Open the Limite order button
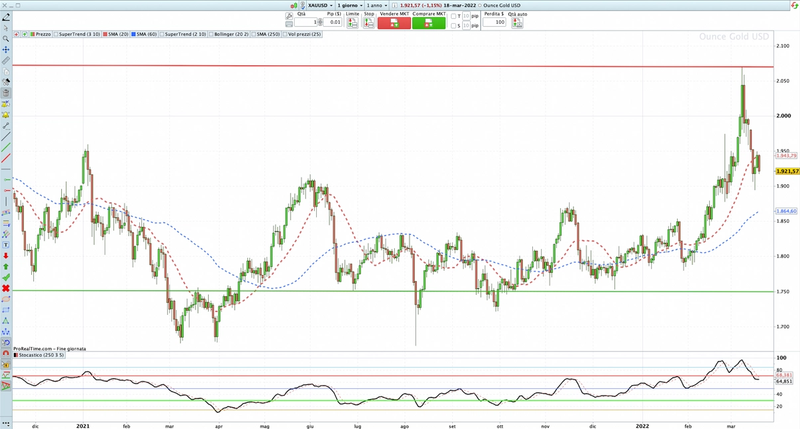The height and width of the screenshot is (429, 800). click(x=352, y=23)
